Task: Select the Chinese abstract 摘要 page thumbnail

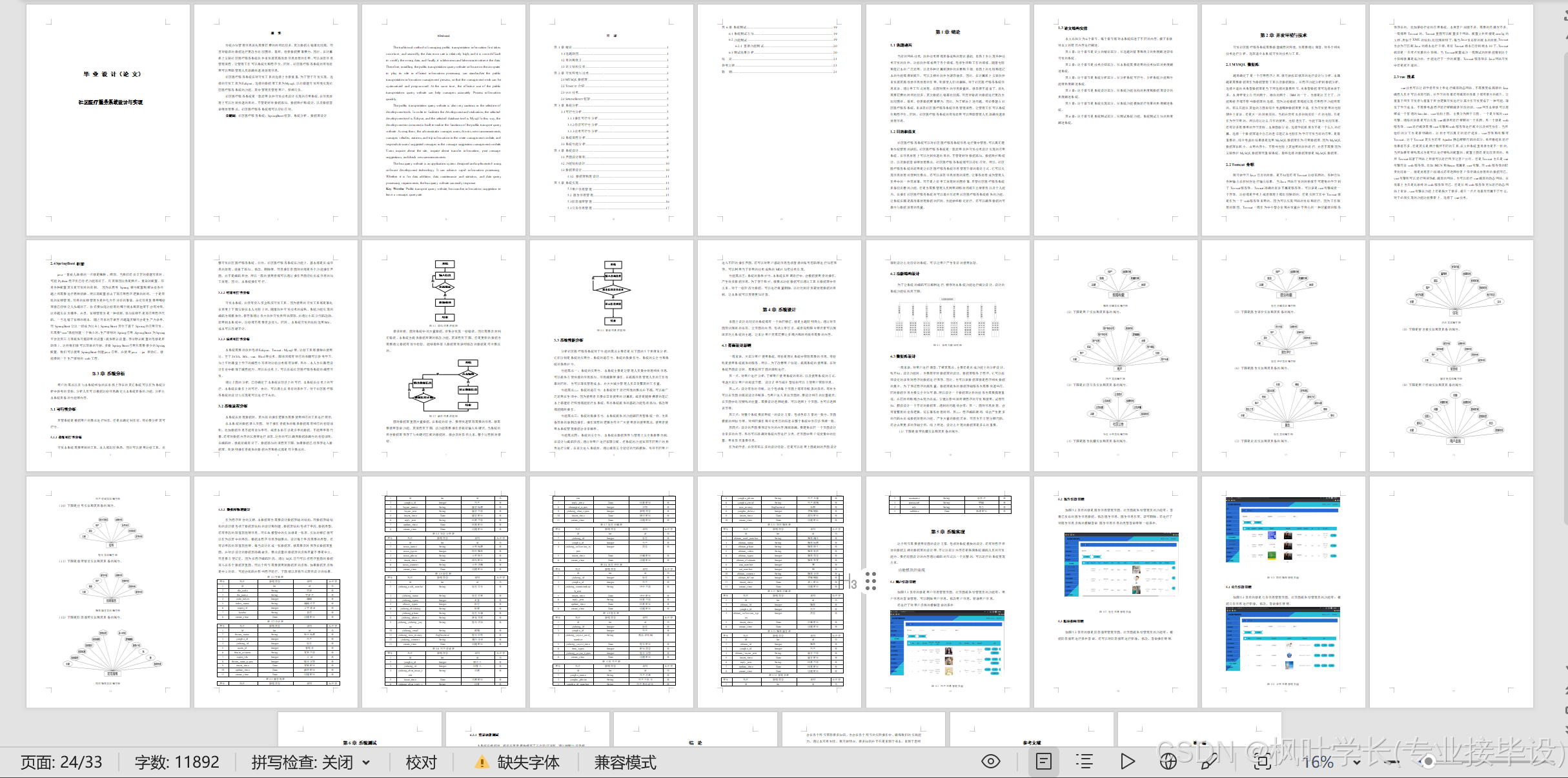Action: (x=276, y=120)
